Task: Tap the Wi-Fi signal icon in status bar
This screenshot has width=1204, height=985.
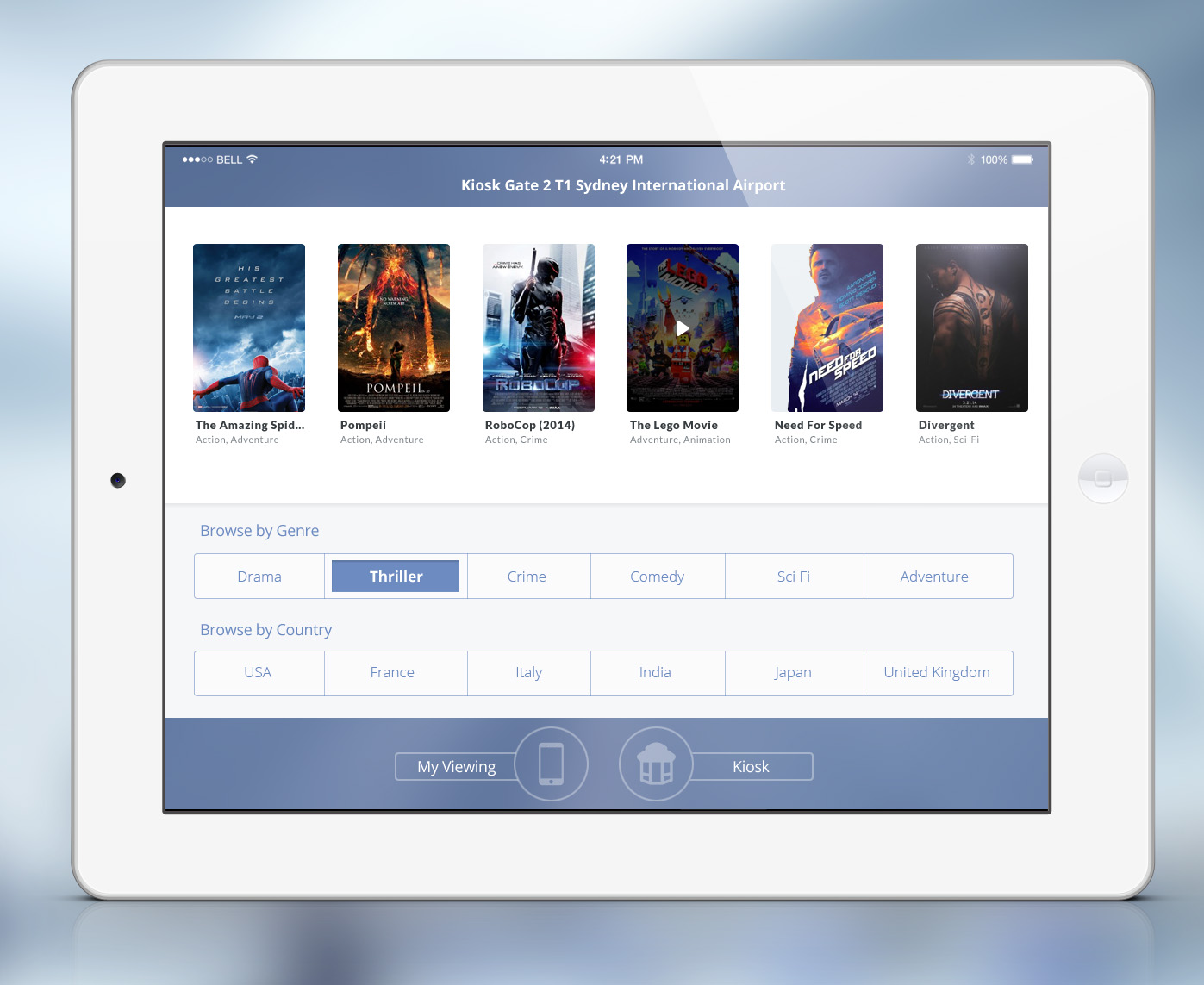Action: click(x=252, y=159)
